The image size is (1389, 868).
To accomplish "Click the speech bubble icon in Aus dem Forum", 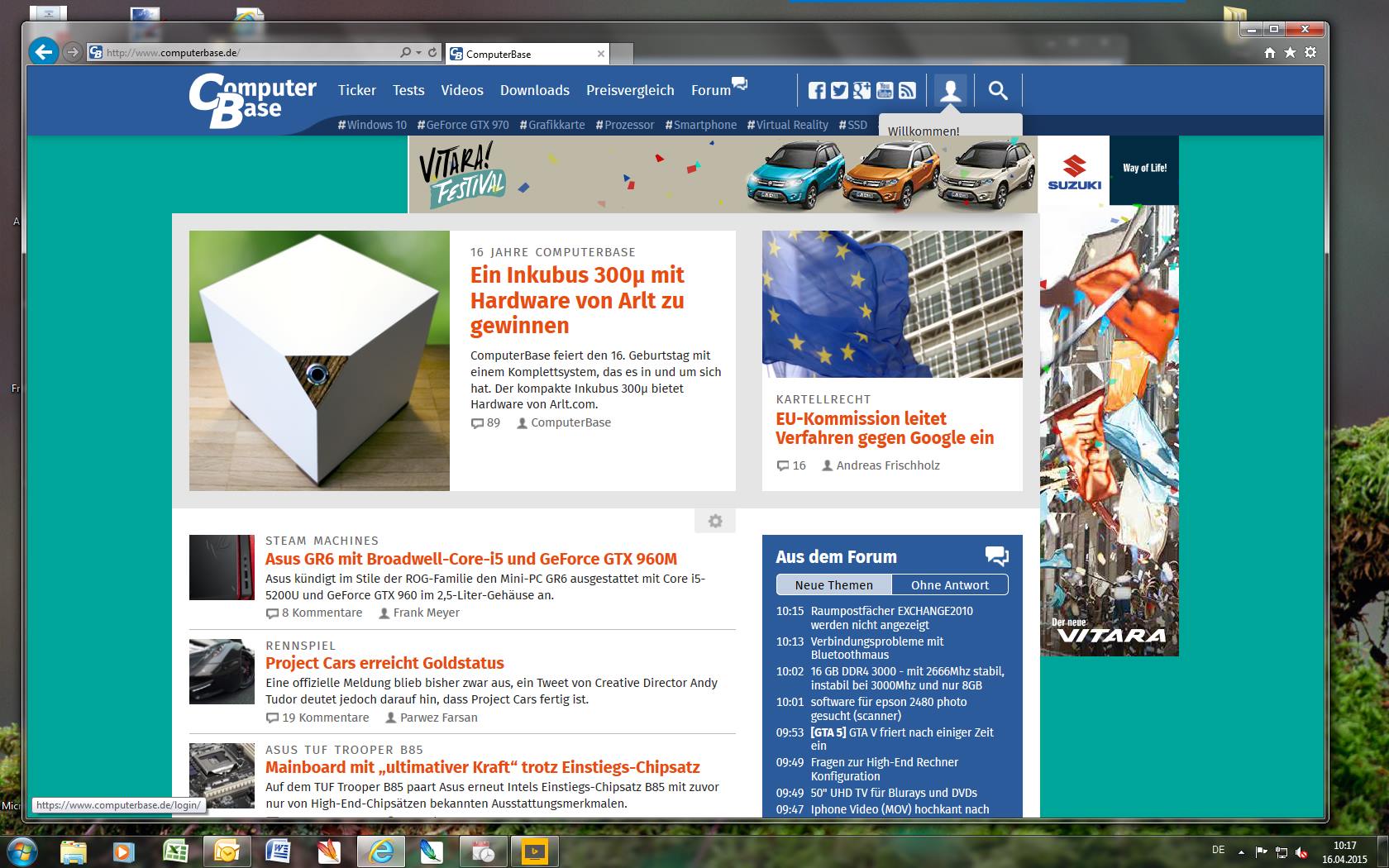I will pyautogui.click(x=997, y=556).
